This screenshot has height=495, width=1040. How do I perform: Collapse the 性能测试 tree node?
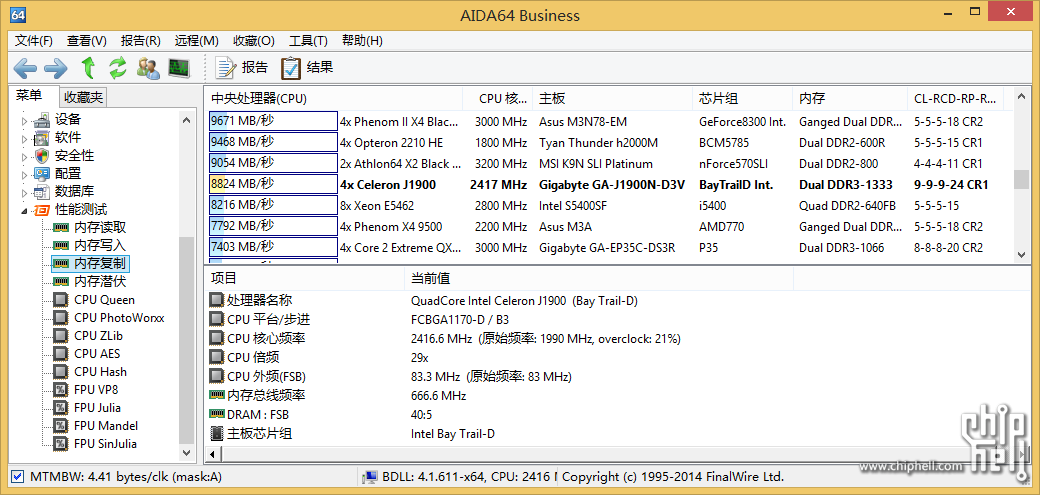(25, 210)
